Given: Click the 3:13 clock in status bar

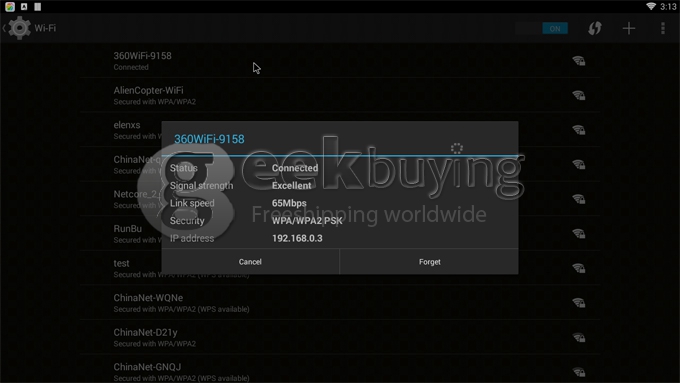Looking at the screenshot, I should click(x=668, y=7).
